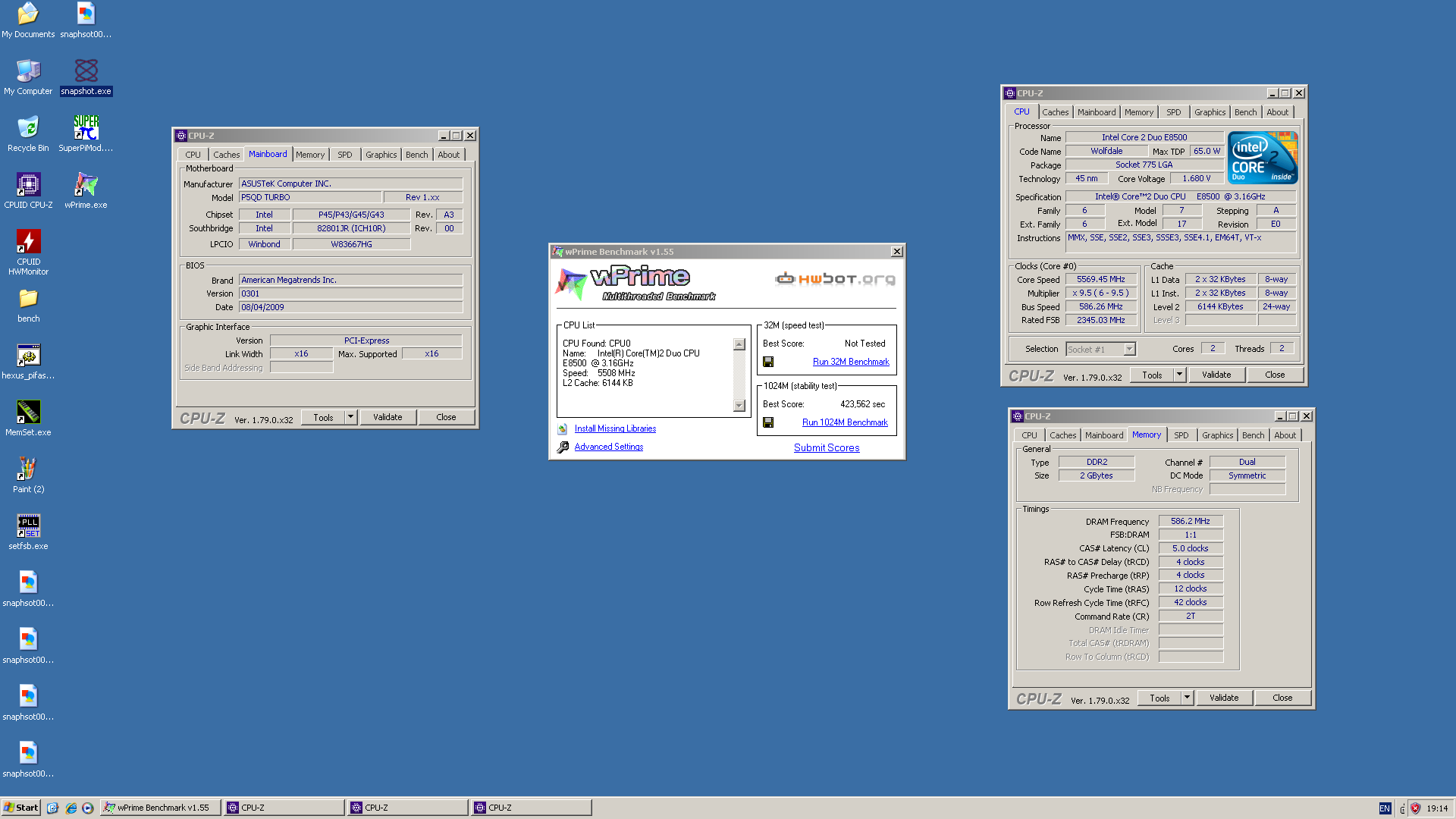Switch to Memory tab in Mainboard CPU-Z window
Image resolution: width=1456 pixels, height=819 pixels.
(x=310, y=155)
